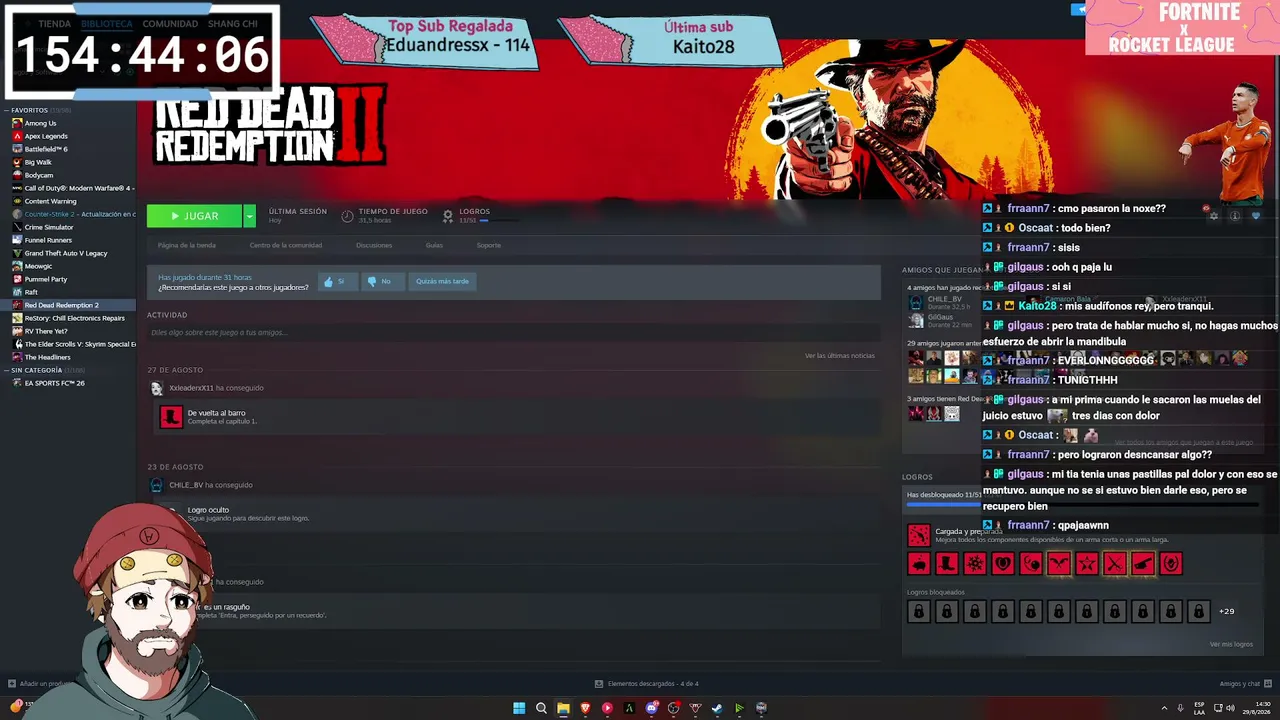The width and height of the screenshot is (1280, 720).
Task: Click Elementos descargados status at the bottom
Action: (647, 684)
